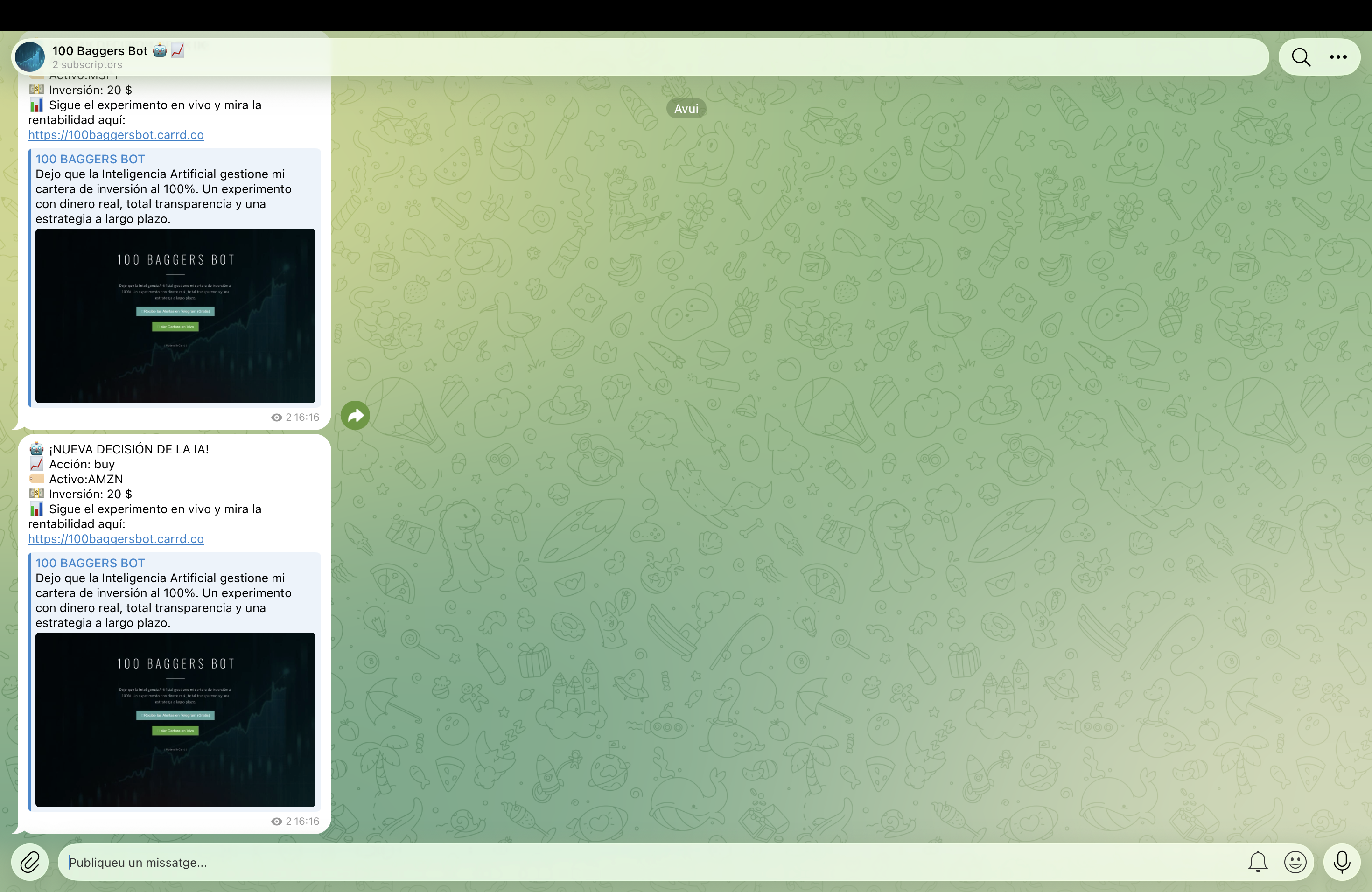Click the 'Inversión: 20 $' line in the upper message
The image size is (1372, 892).
click(91, 91)
